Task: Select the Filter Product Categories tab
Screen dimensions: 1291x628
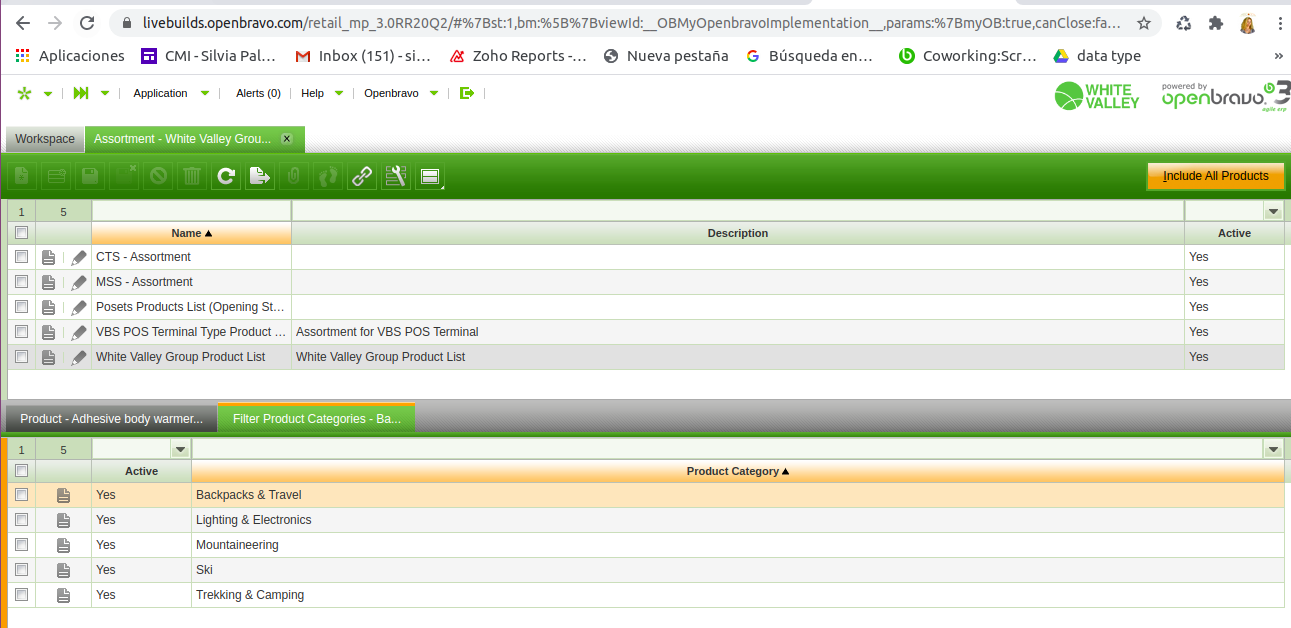Action: tap(317, 419)
